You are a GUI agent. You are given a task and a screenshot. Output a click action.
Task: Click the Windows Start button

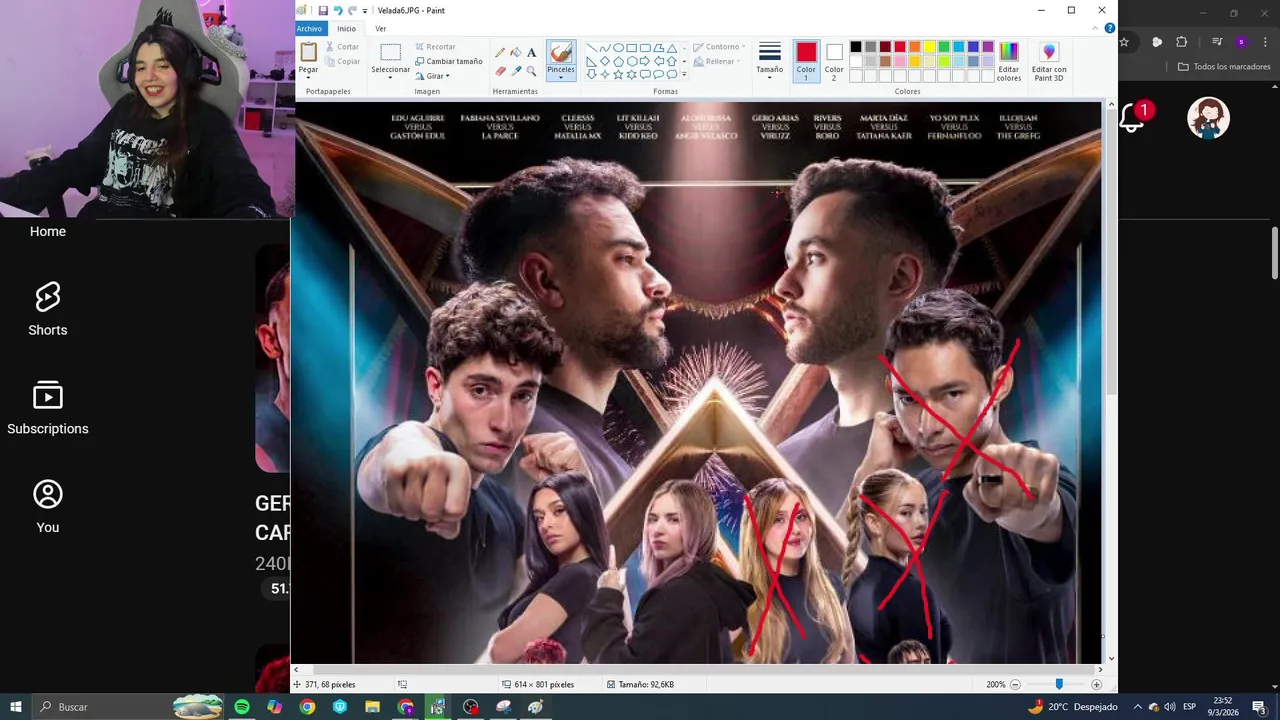(x=15, y=707)
